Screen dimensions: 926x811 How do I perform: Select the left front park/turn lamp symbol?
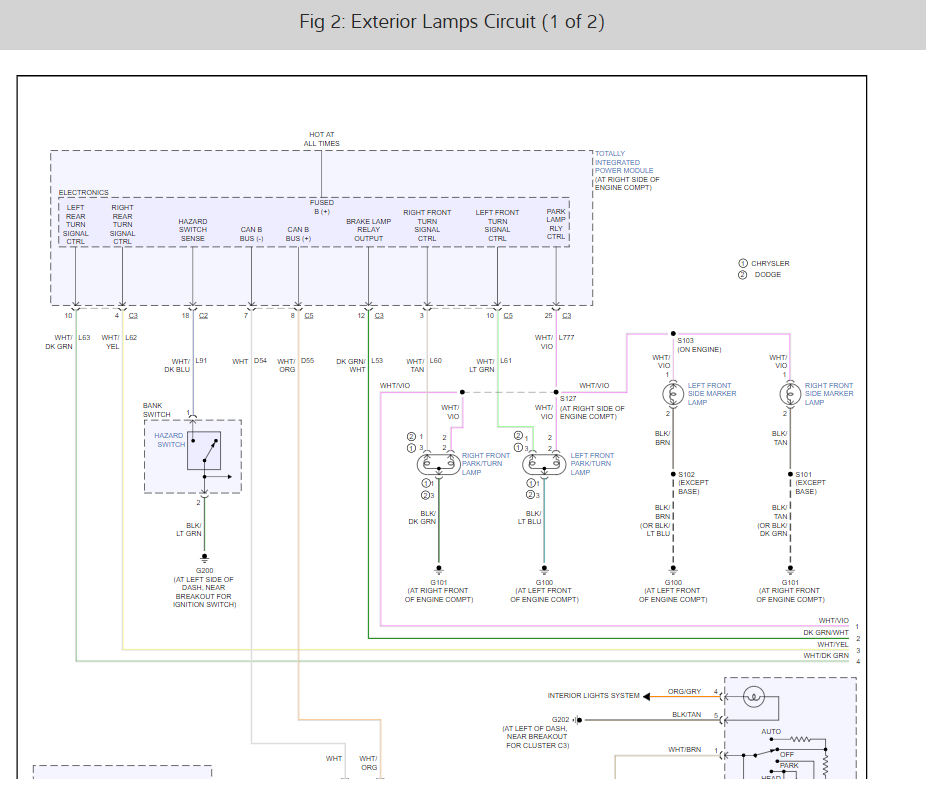(x=544, y=463)
